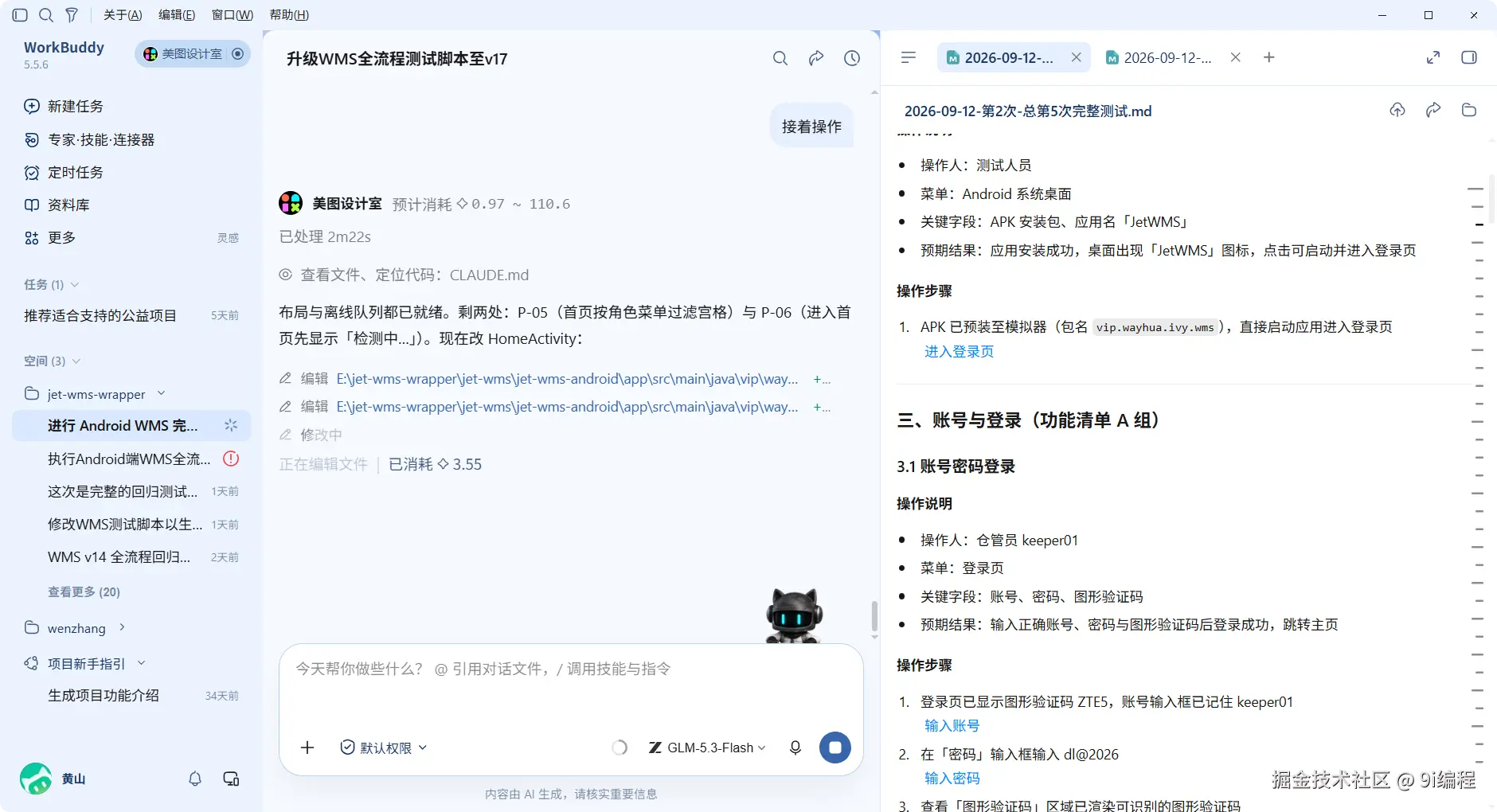Image resolution: width=1497 pixels, height=812 pixels.
Task: Collapse the 空间 (3) section
Action: coord(53,361)
